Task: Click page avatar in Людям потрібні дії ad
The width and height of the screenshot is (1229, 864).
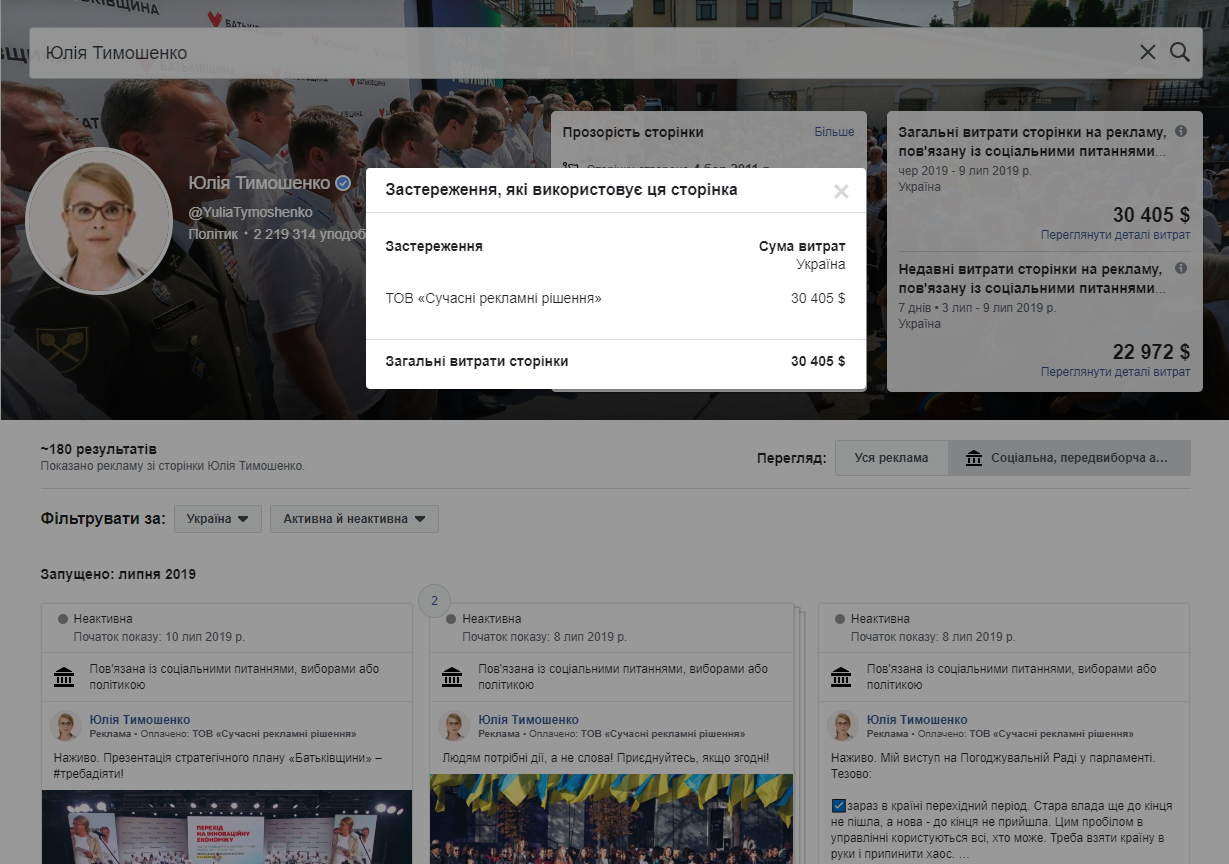Action: coord(456,726)
